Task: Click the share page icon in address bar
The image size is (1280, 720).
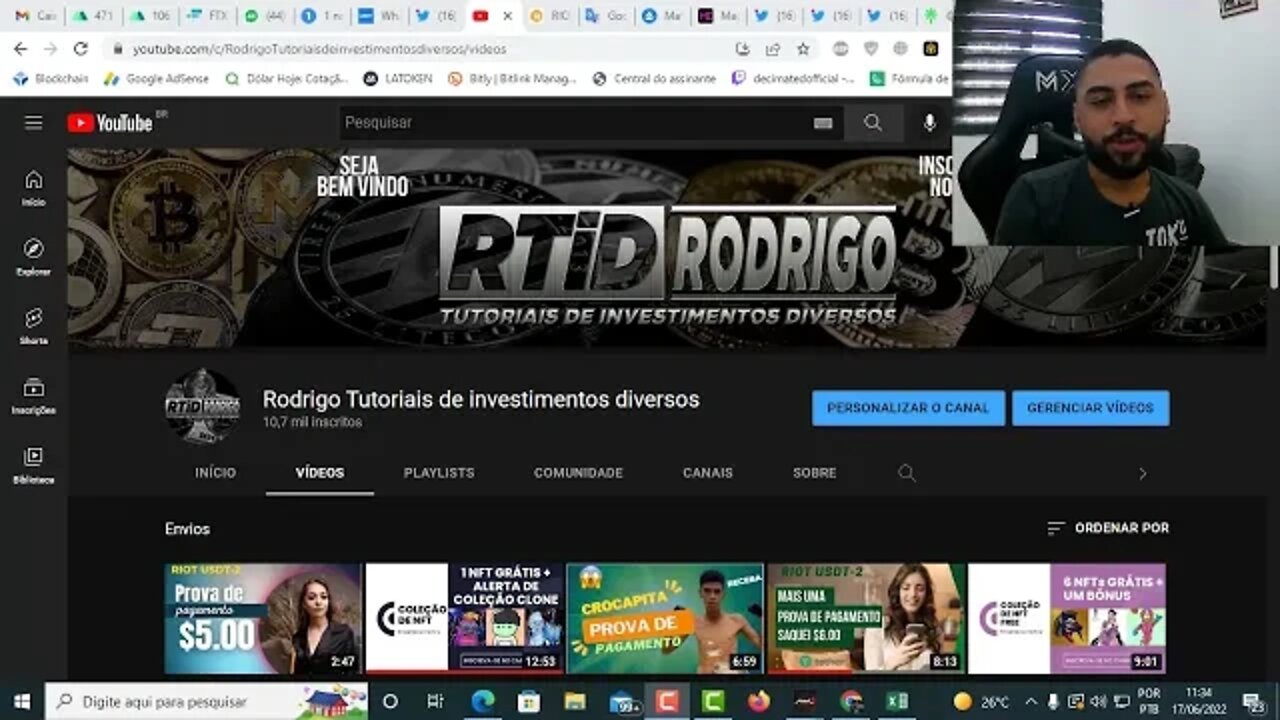Action: pyautogui.click(x=773, y=48)
